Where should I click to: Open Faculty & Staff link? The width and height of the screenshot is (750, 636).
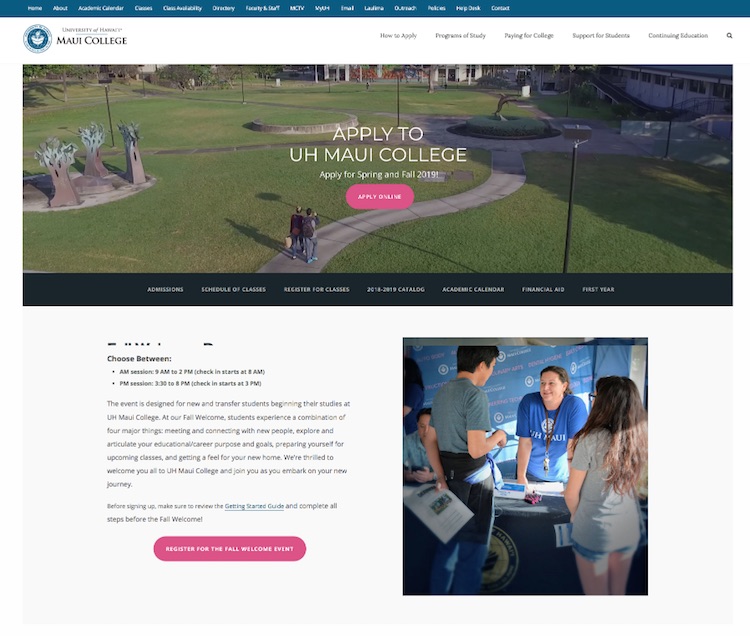263,8
